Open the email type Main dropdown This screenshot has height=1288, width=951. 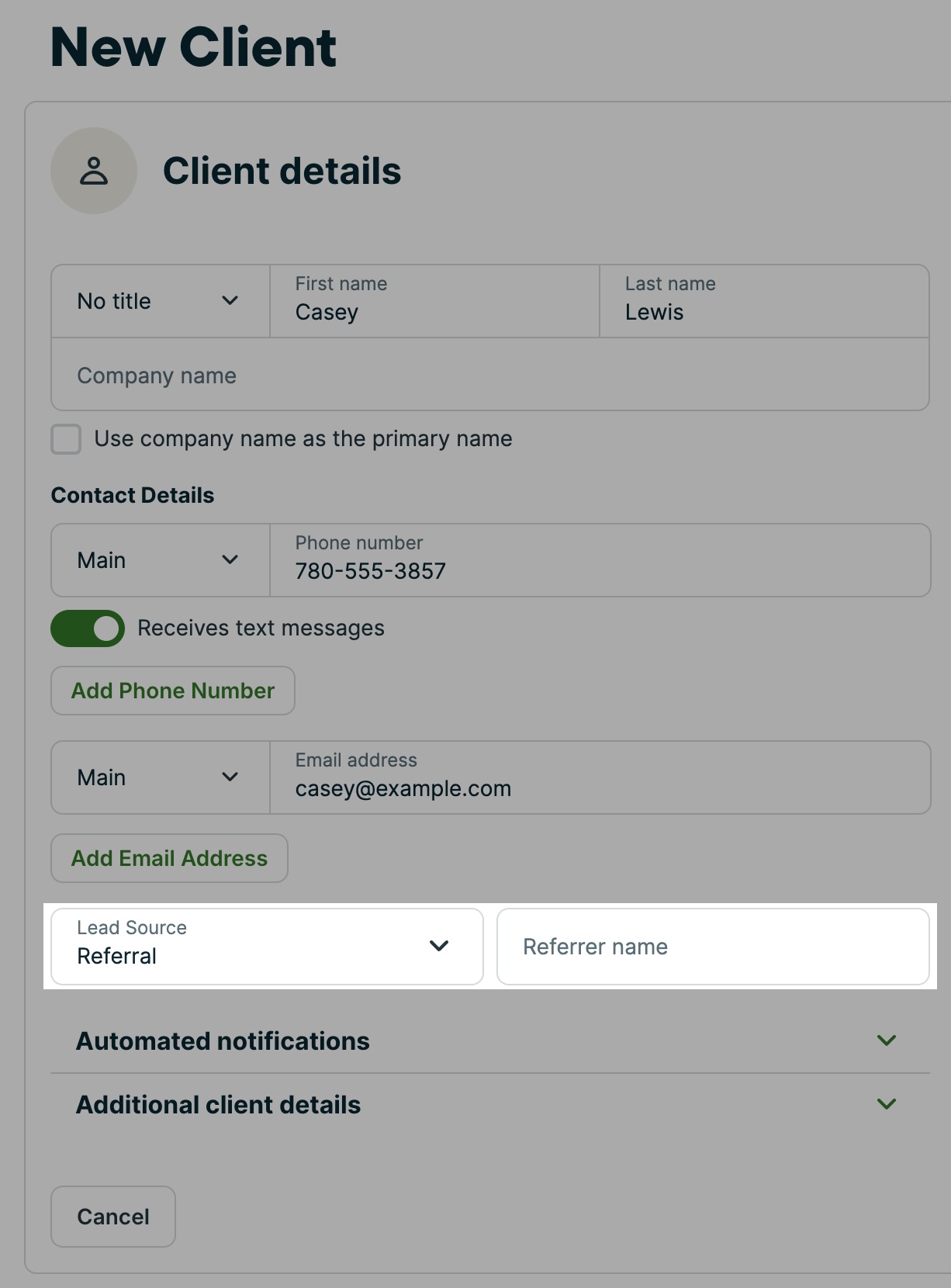pyautogui.click(x=160, y=777)
